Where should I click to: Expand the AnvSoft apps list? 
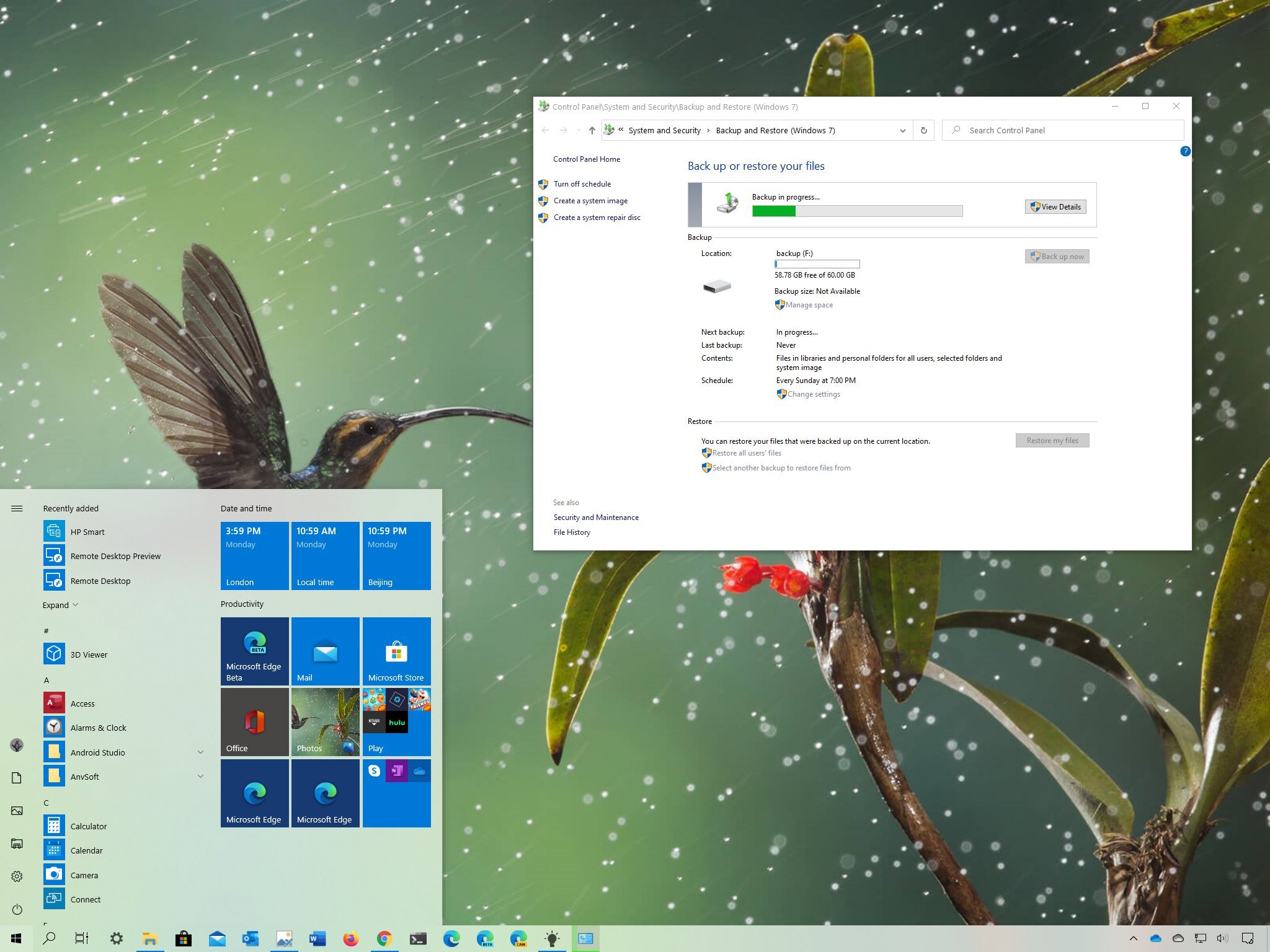pos(198,776)
